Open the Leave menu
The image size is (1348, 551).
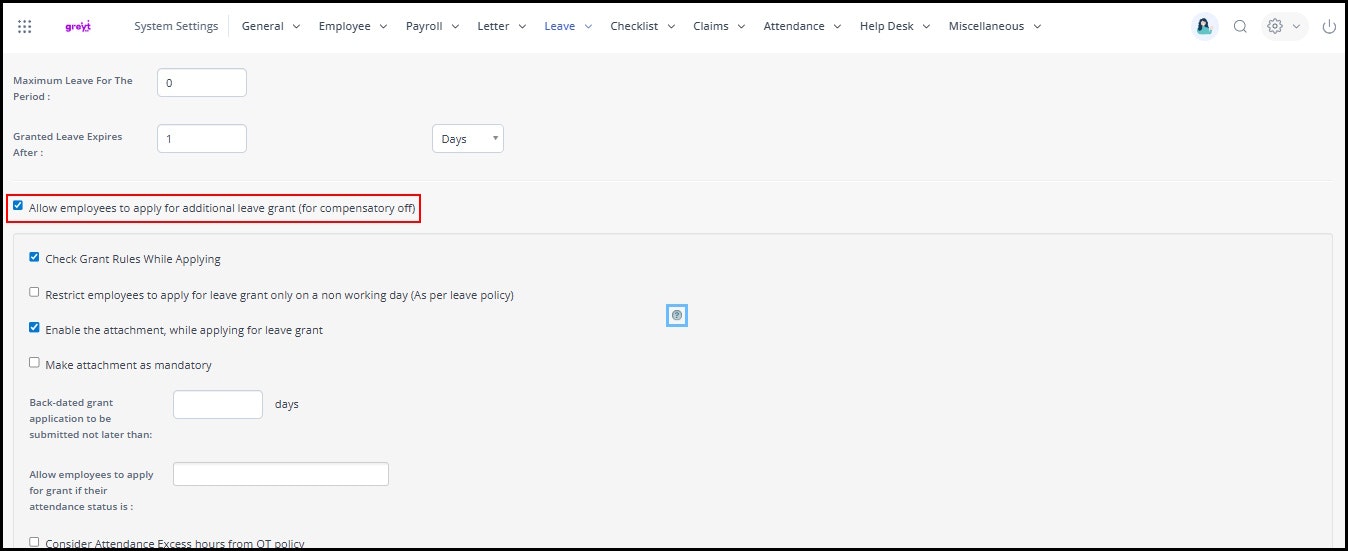568,27
